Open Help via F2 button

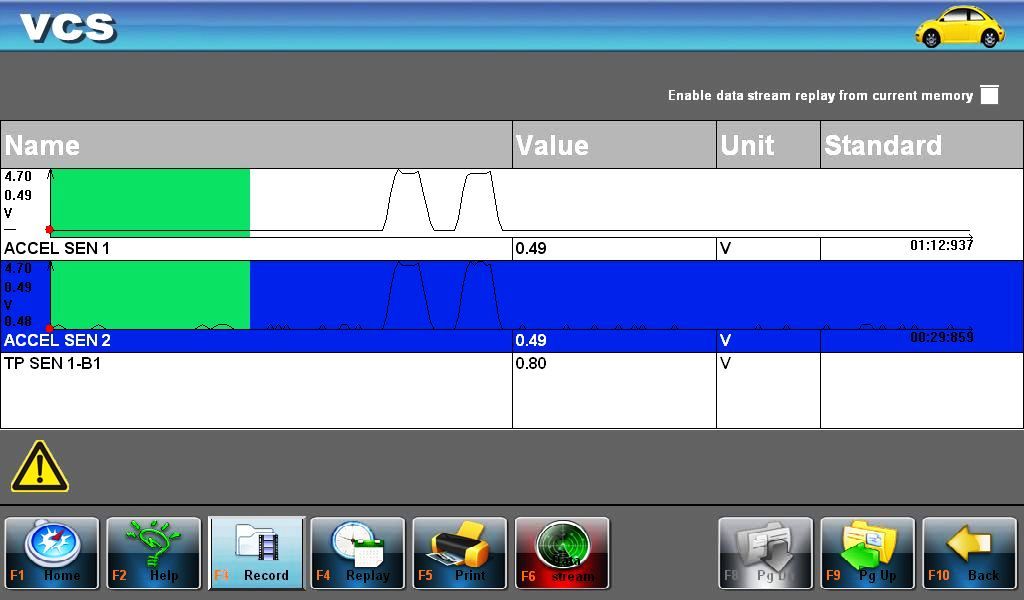tap(153, 553)
